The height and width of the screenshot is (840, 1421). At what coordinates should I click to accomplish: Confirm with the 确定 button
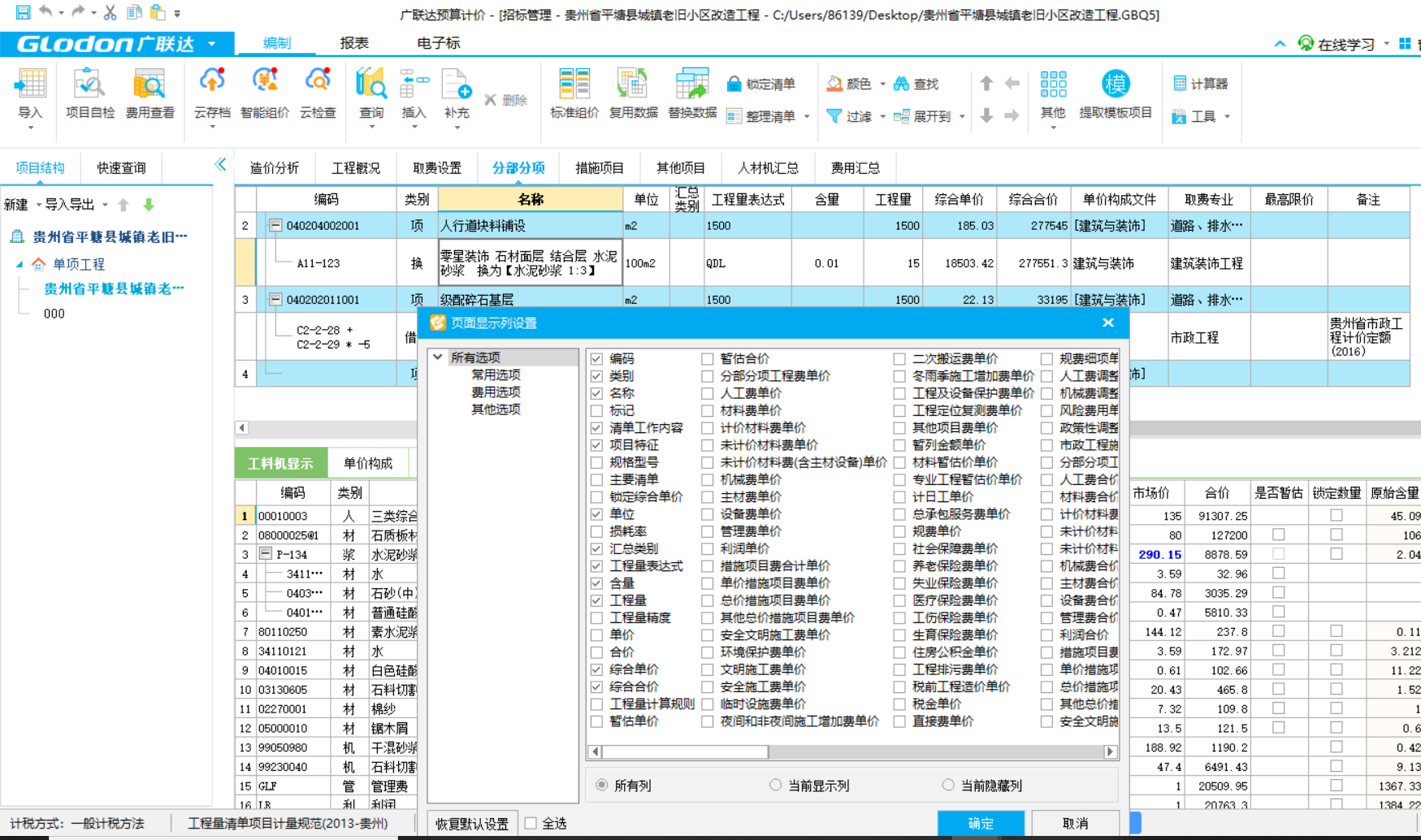[x=981, y=823]
